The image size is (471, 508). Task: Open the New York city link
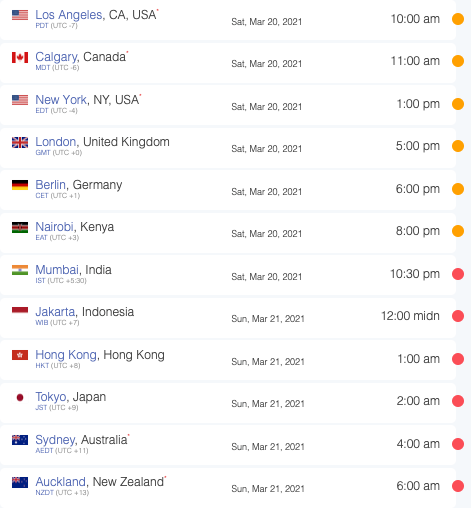coord(61,100)
